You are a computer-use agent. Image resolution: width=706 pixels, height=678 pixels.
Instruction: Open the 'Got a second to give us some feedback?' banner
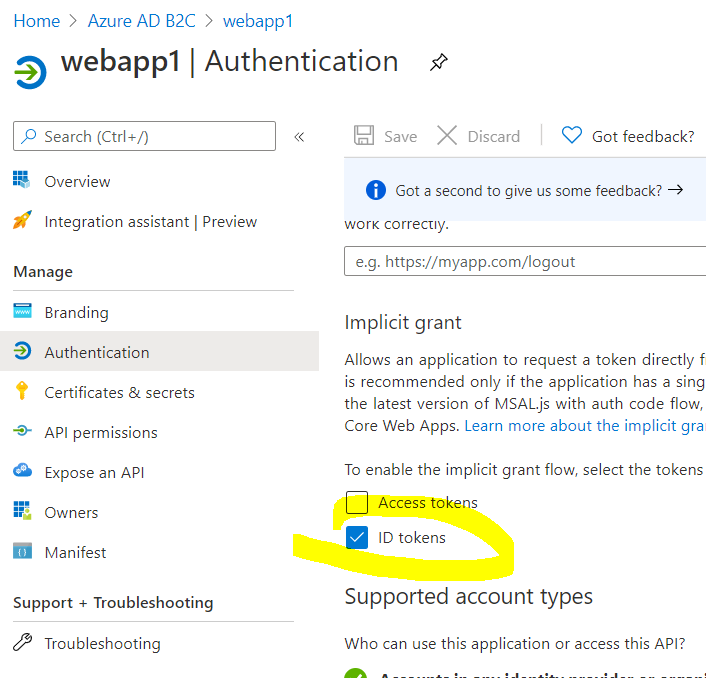click(529, 191)
